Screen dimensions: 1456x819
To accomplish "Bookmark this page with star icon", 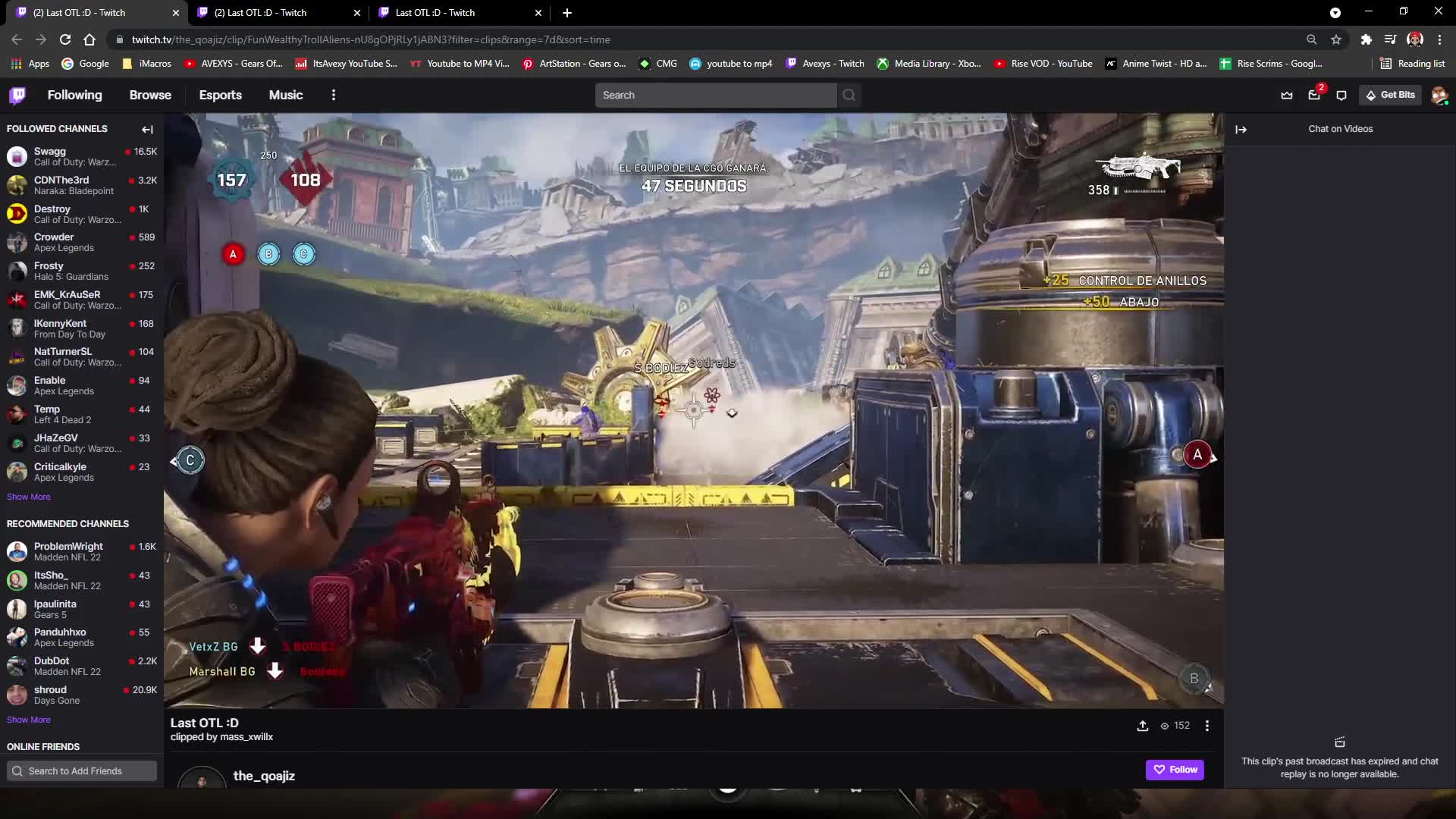I will 1336,39.
